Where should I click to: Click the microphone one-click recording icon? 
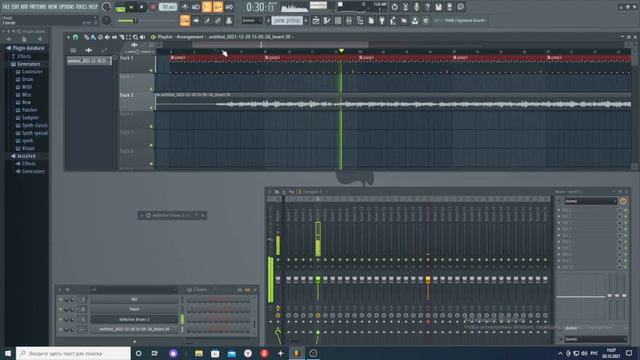pos(416,7)
